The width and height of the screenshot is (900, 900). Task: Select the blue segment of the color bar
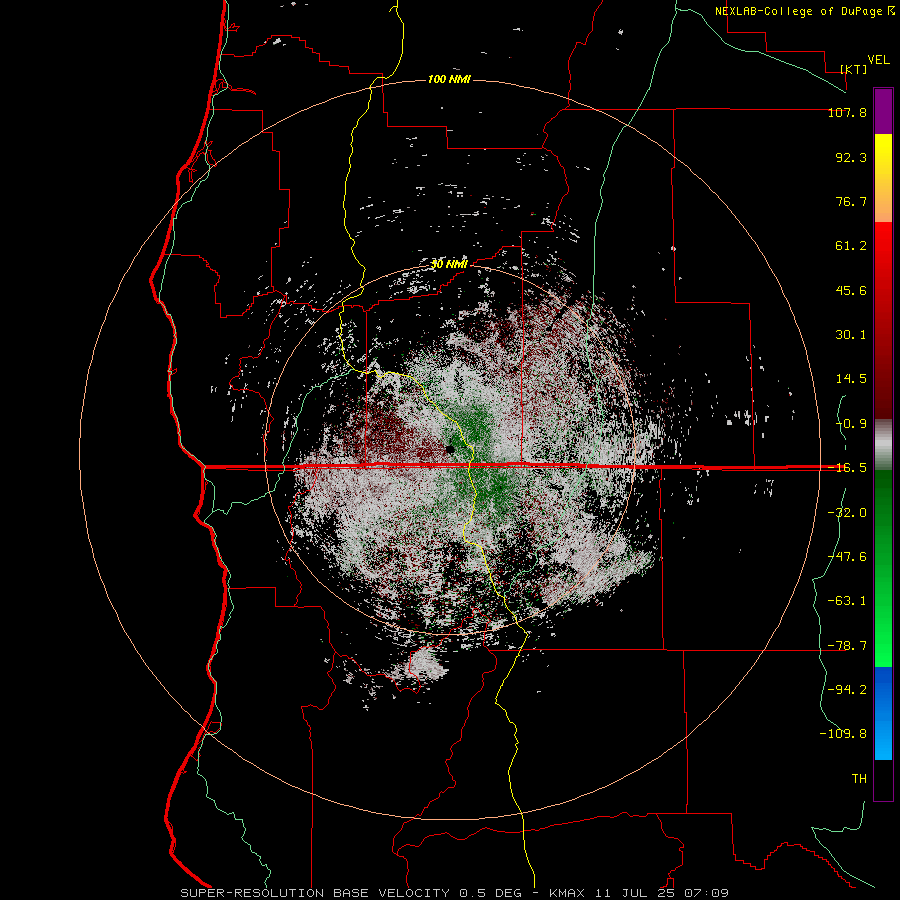(x=883, y=713)
